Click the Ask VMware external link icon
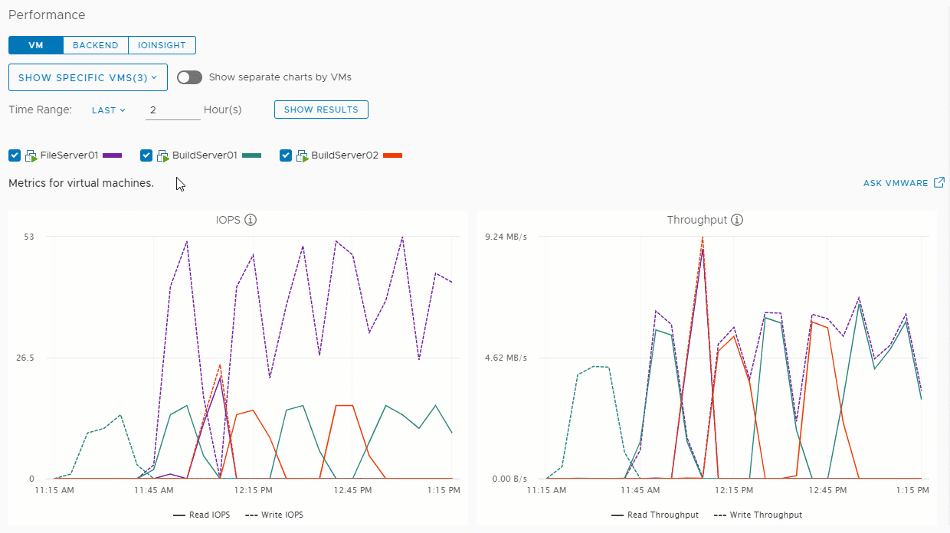 click(x=939, y=183)
